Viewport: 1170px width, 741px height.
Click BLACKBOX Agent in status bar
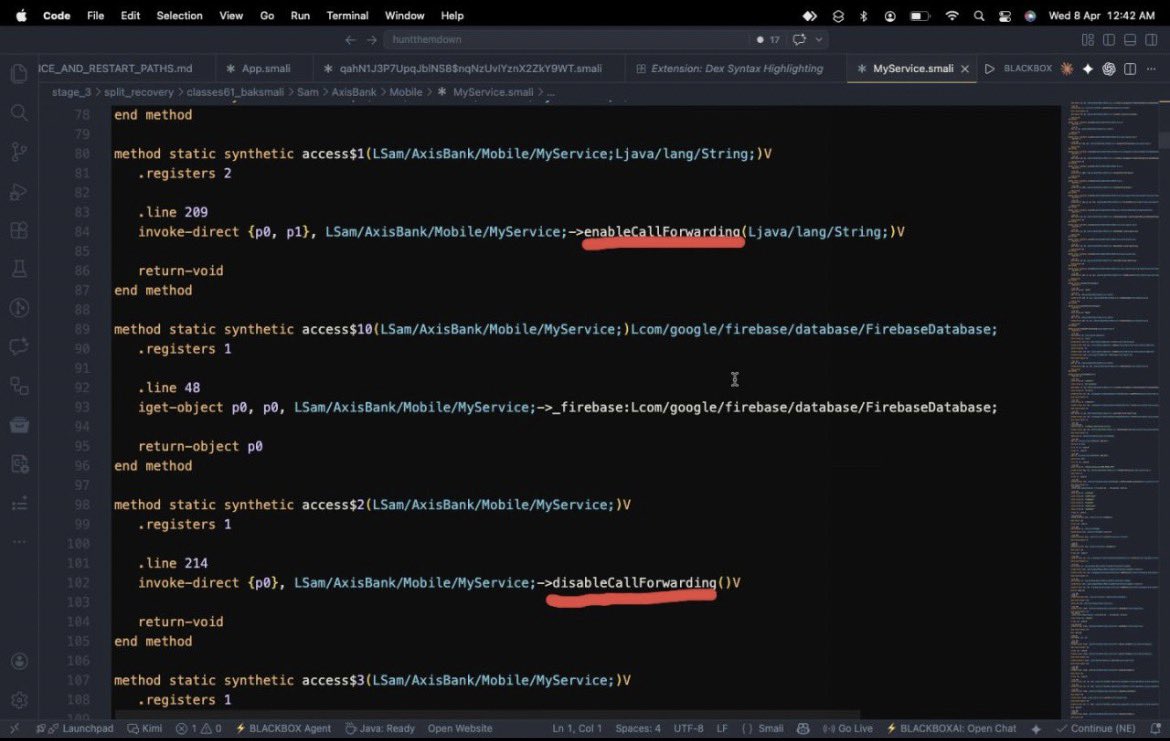[284, 728]
